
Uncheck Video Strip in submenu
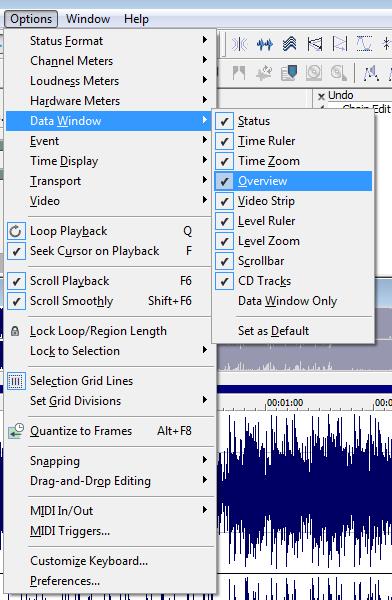pos(293,201)
